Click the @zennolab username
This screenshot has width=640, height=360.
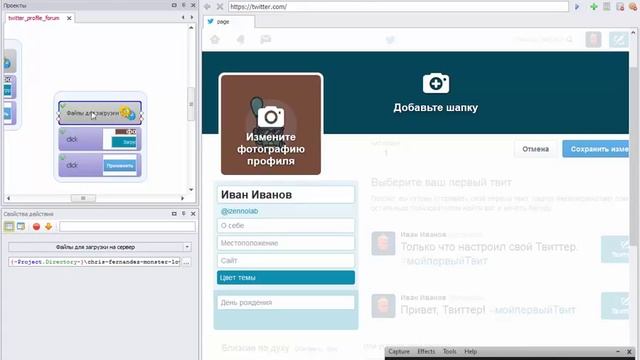pyautogui.click(x=239, y=211)
